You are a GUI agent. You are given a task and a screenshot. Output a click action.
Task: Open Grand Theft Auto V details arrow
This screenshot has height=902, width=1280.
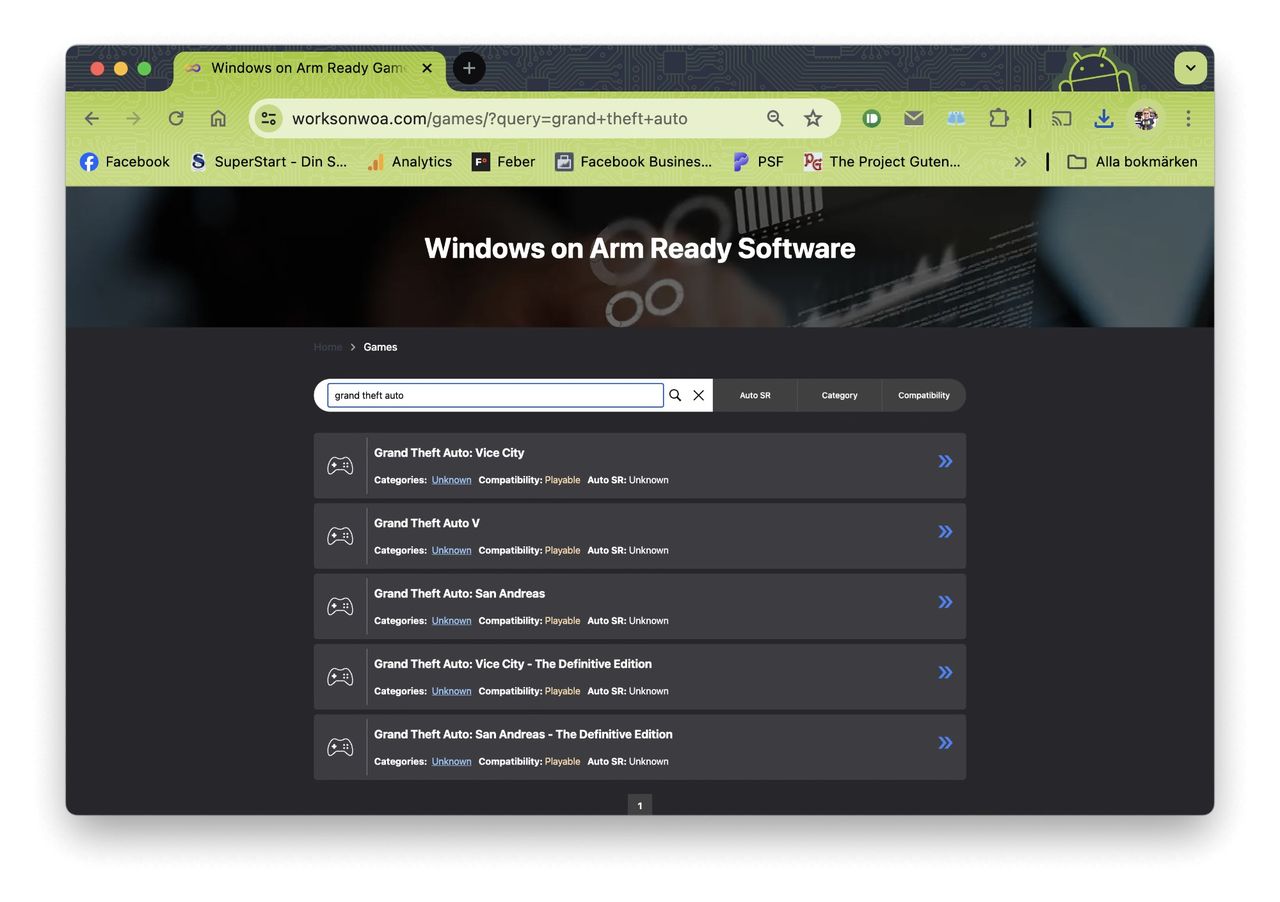click(945, 532)
